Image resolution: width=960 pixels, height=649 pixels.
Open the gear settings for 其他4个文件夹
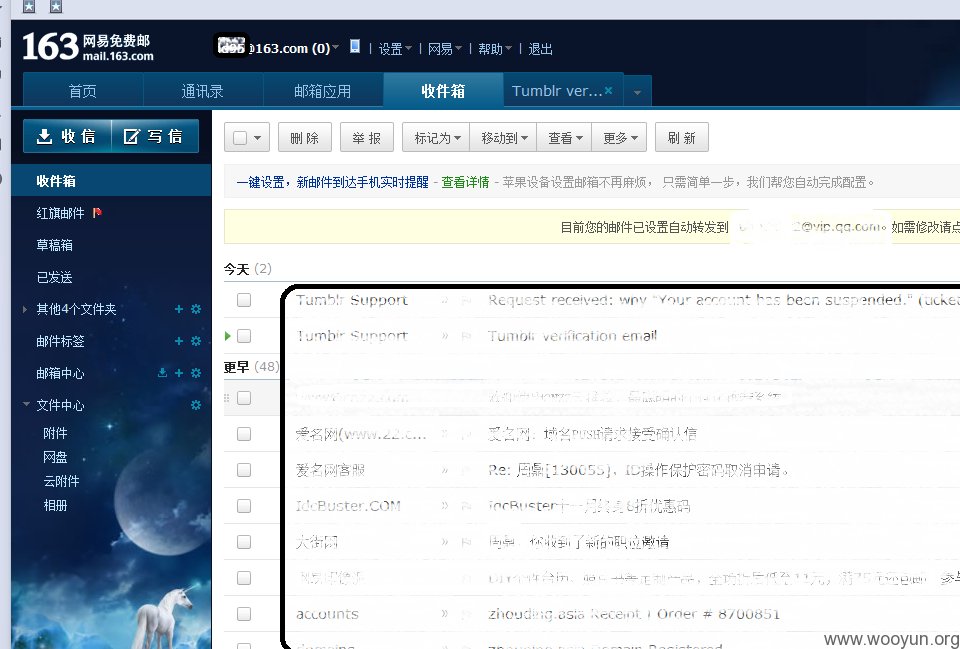pos(196,309)
